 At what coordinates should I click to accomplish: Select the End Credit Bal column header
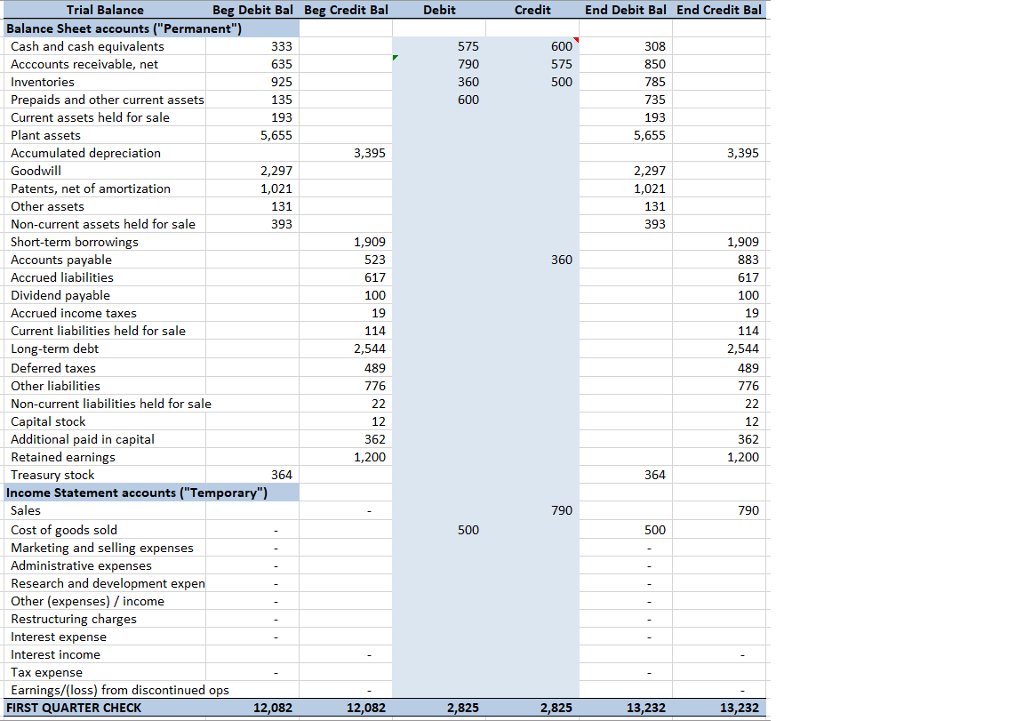click(720, 10)
